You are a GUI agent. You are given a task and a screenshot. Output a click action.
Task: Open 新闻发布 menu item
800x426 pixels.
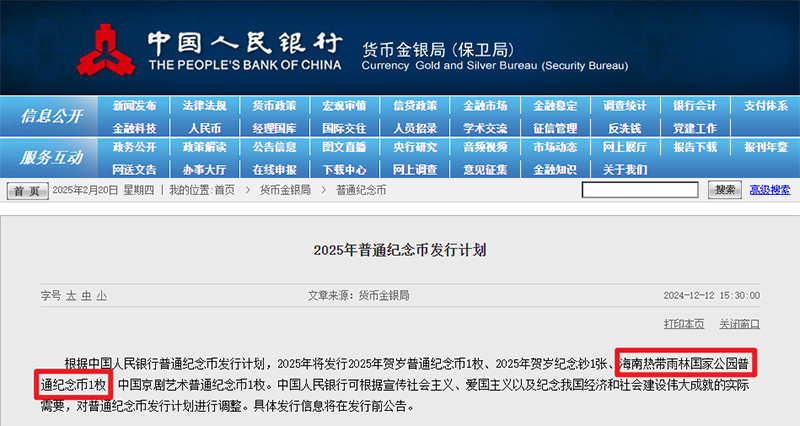pyautogui.click(x=134, y=106)
